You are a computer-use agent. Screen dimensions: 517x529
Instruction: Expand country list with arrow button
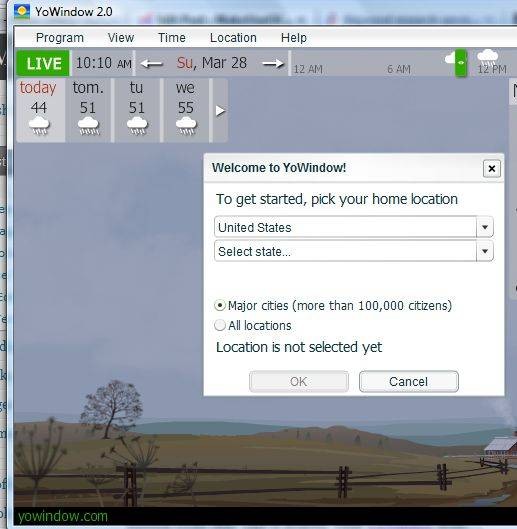click(x=485, y=227)
